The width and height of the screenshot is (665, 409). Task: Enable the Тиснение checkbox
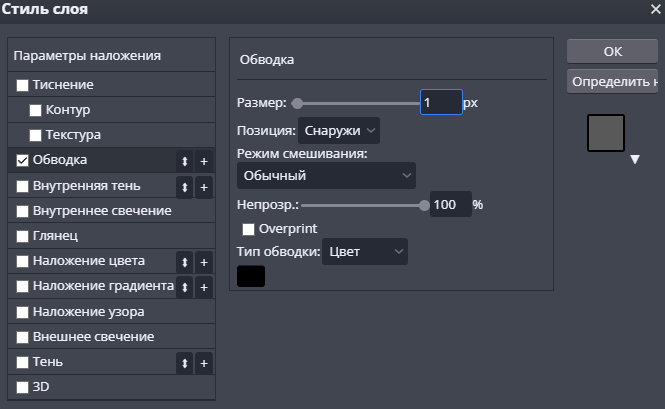click(23, 86)
